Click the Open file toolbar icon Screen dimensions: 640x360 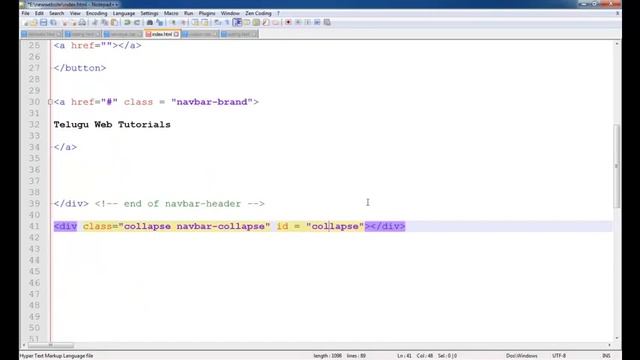pyautogui.click(x=34, y=22)
